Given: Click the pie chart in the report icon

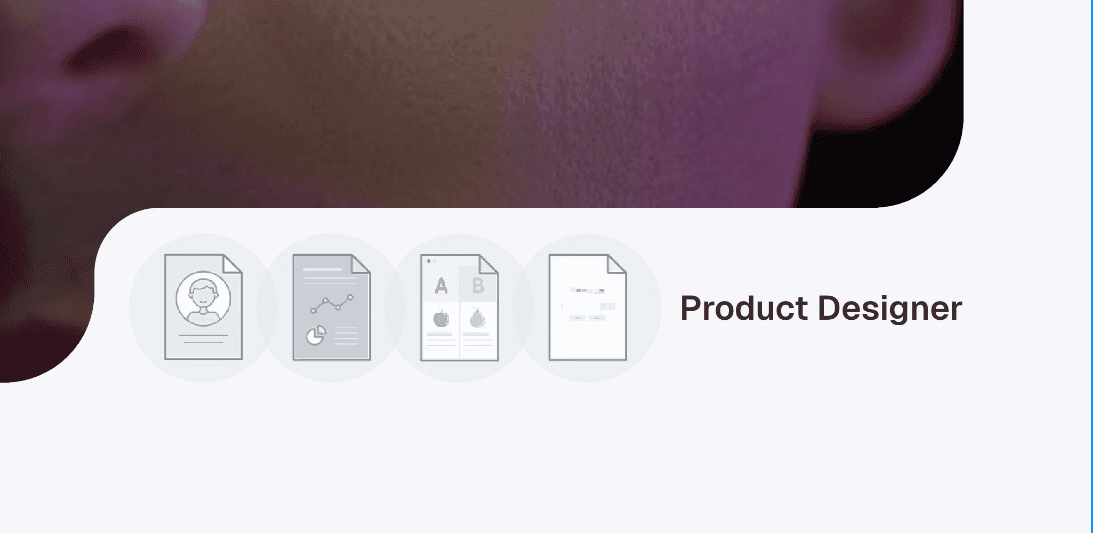Looking at the screenshot, I should click(316, 334).
